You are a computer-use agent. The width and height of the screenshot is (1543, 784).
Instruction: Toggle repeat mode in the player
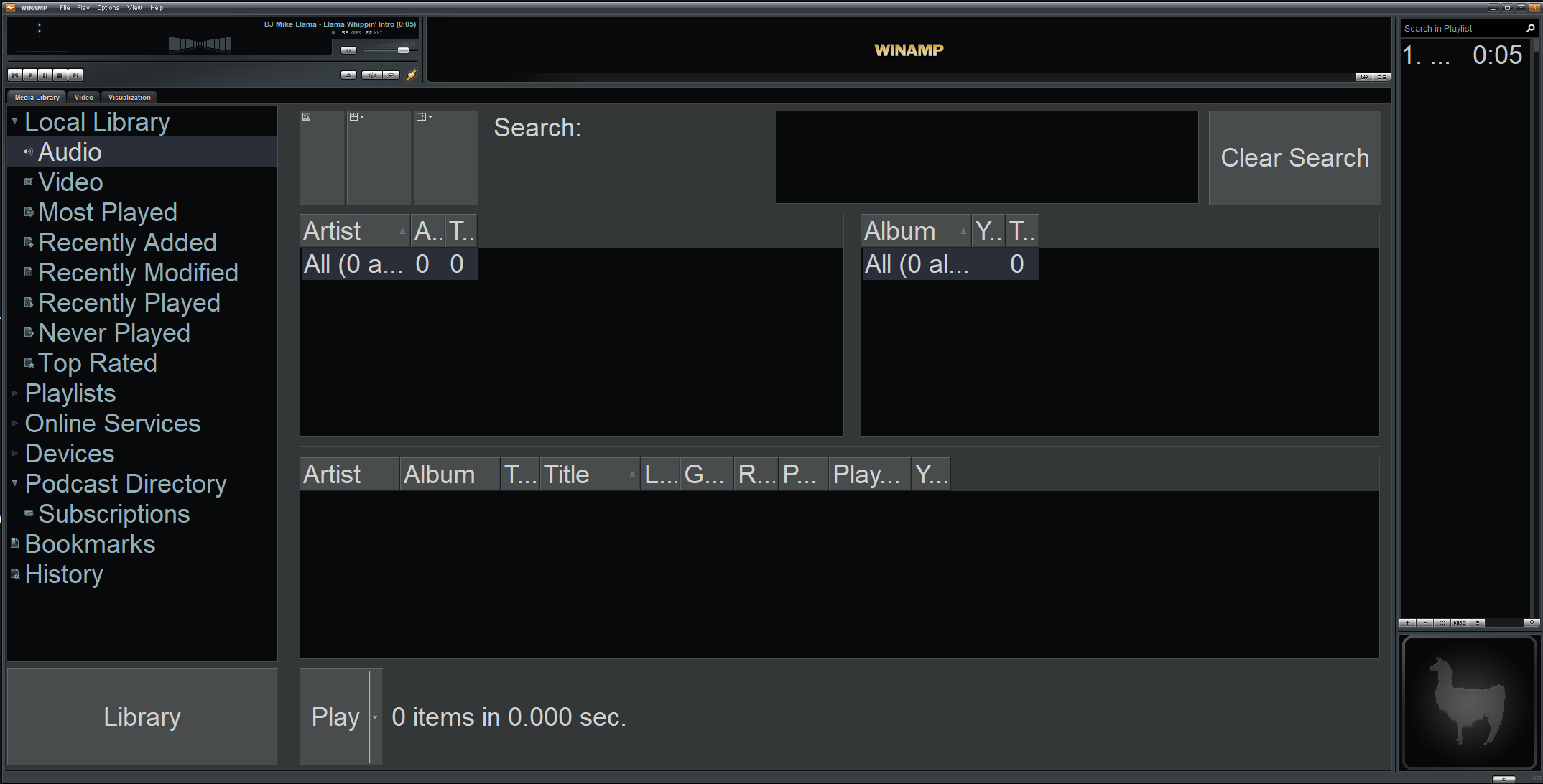pos(391,75)
